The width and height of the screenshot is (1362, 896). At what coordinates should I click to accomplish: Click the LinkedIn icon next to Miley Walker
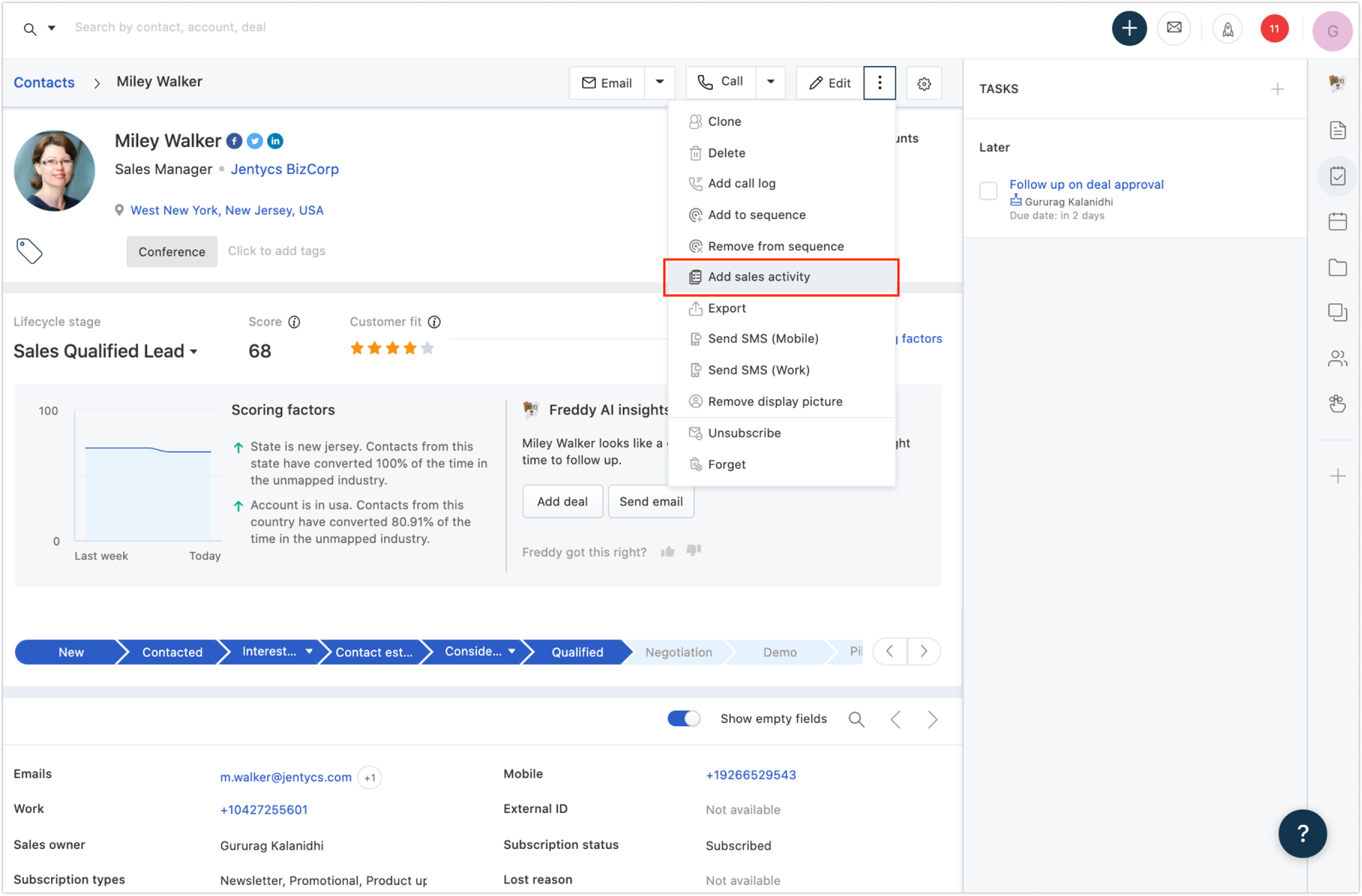[275, 141]
